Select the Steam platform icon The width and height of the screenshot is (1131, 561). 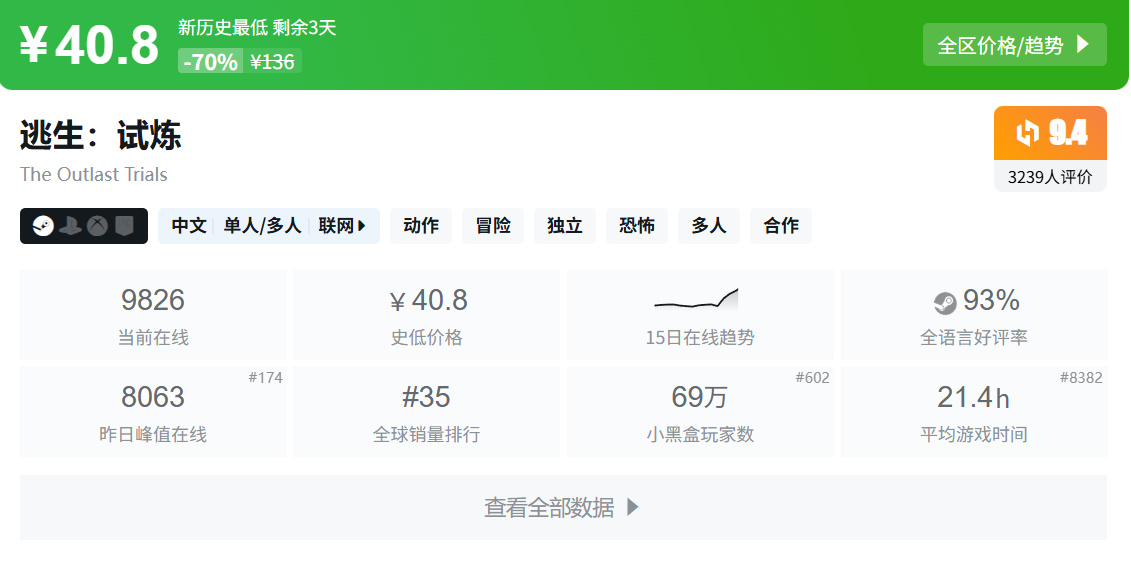(43, 226)
